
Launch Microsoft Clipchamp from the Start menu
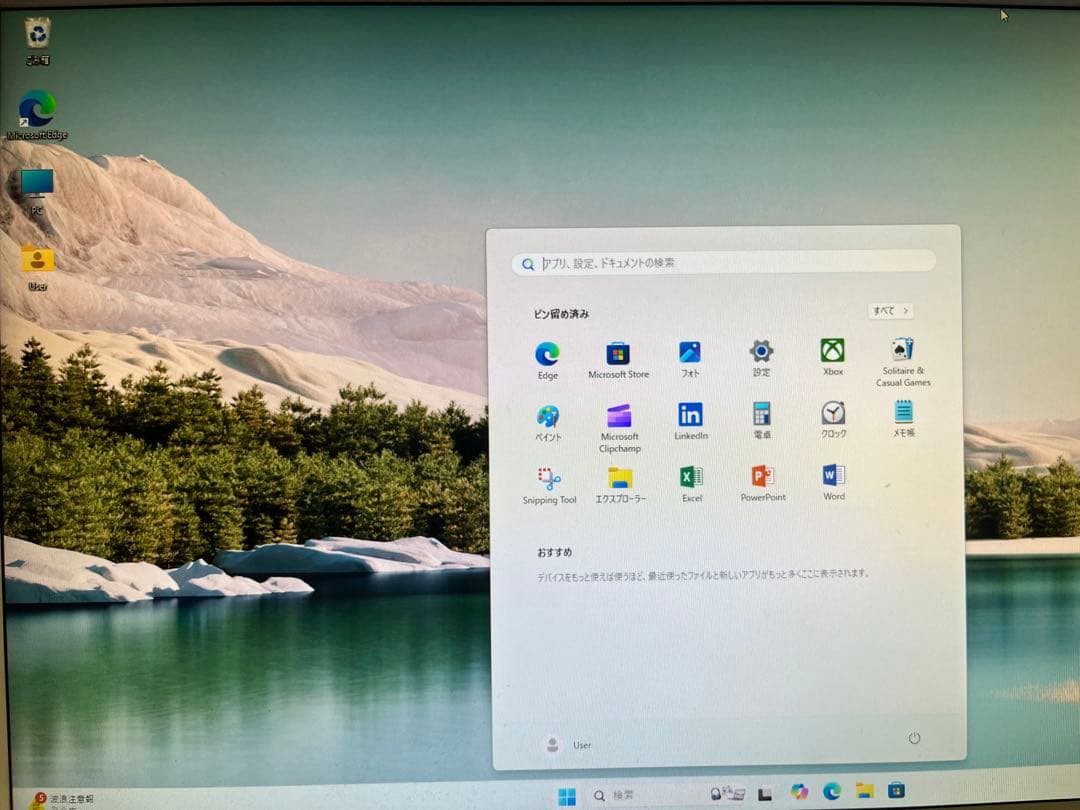[619, 416]
